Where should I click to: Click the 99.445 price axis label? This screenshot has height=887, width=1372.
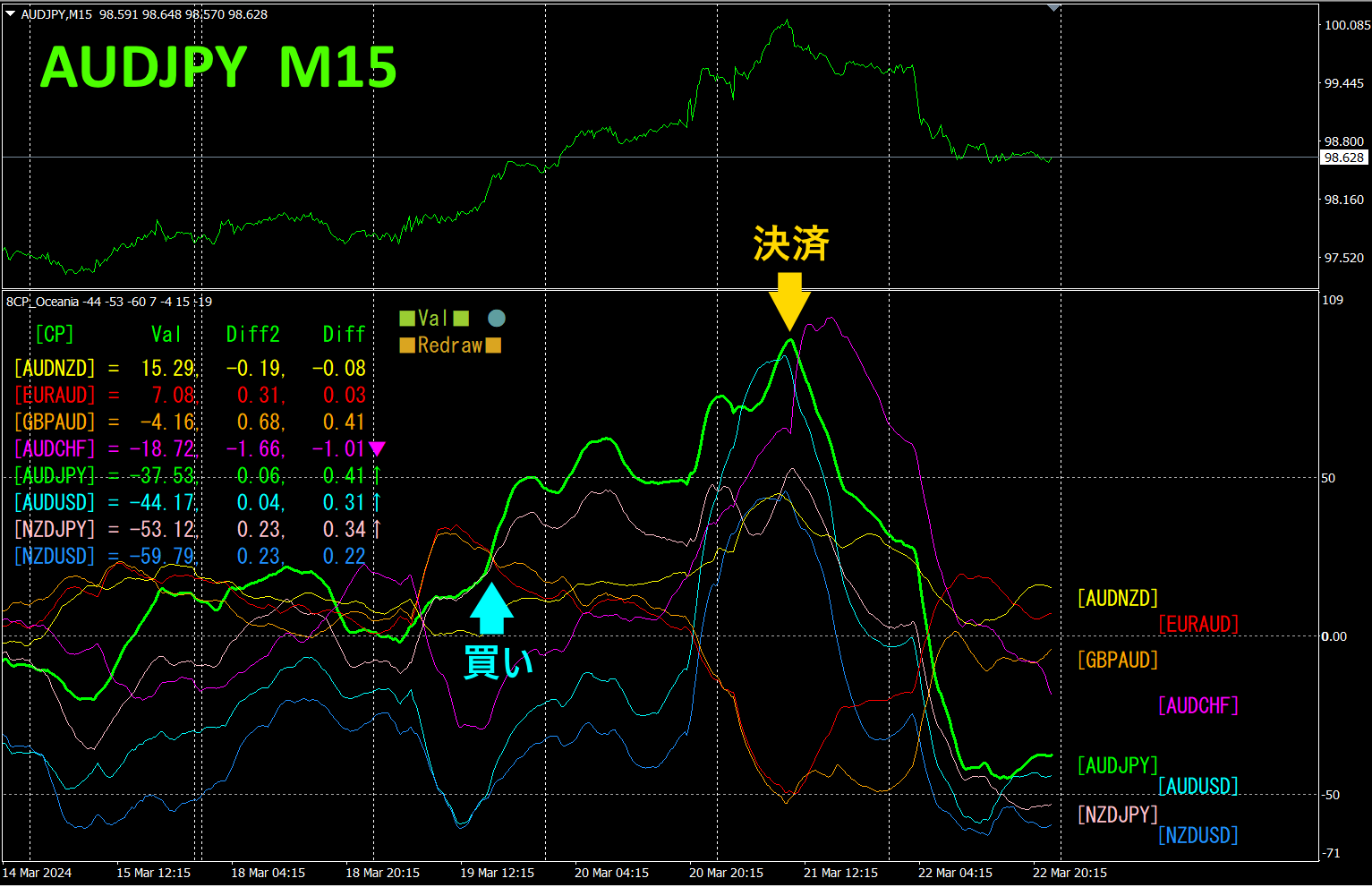(1344, 83)
